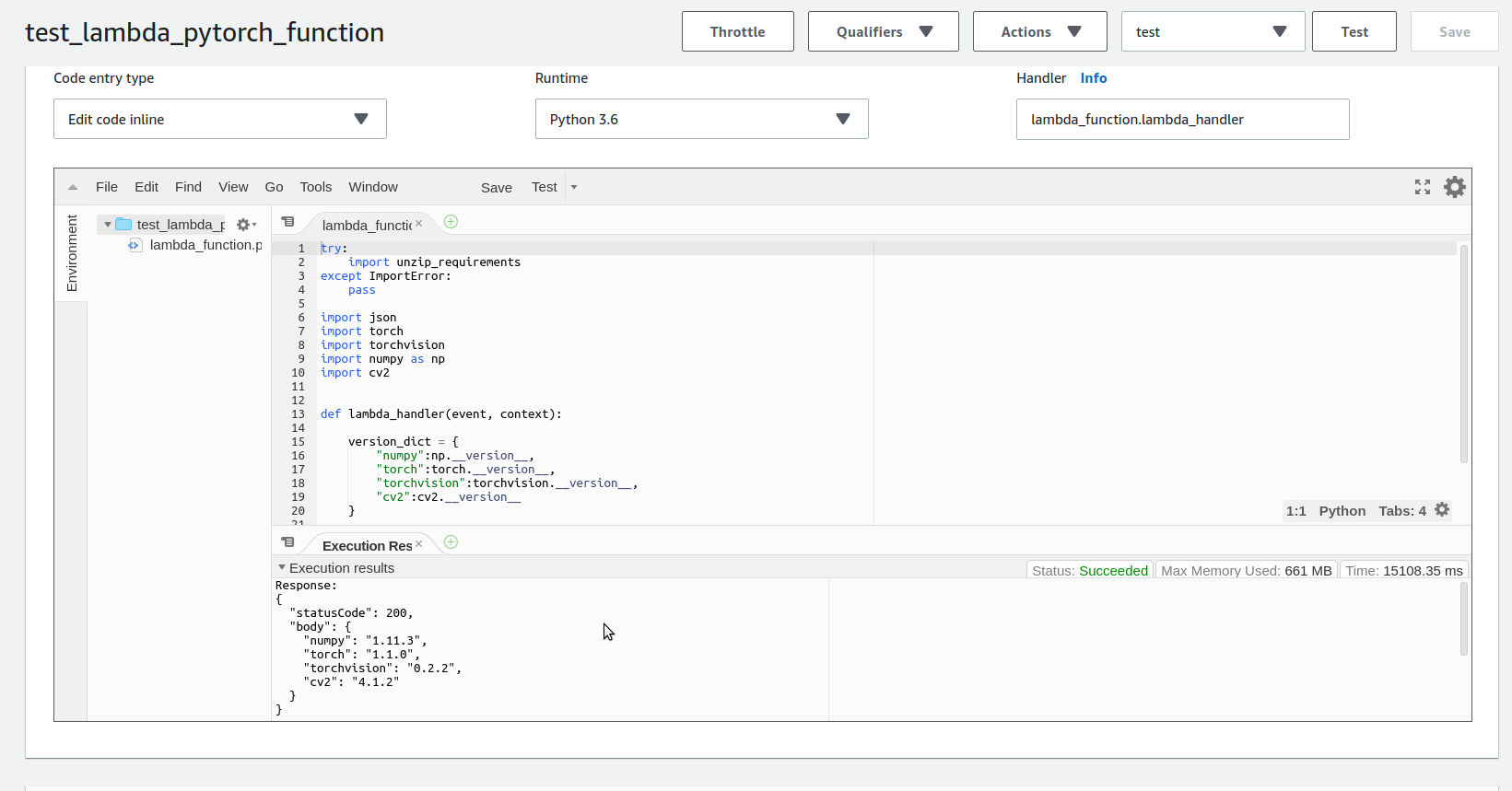Open the Tools menu
1512x791 pixels.
[x=315, y=187]
